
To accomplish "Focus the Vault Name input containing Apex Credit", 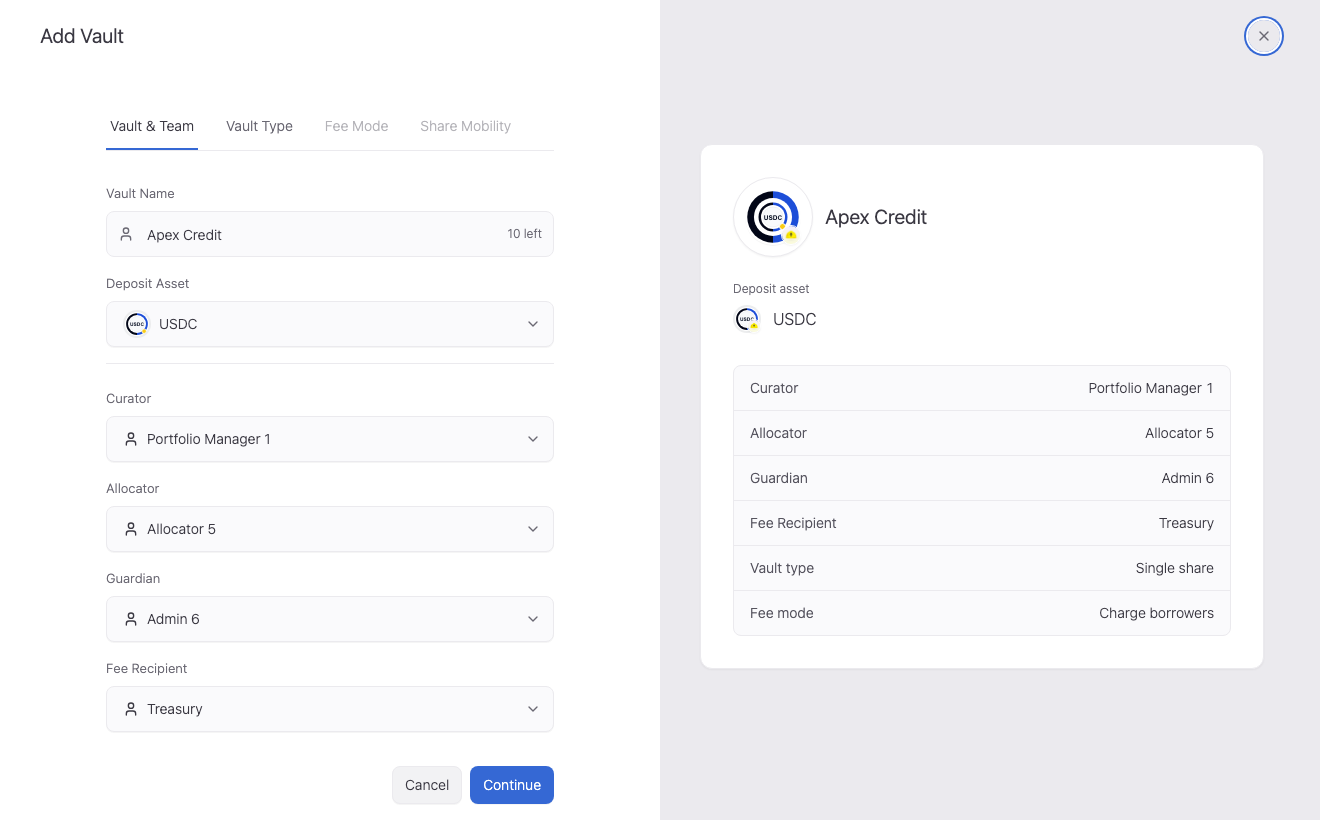I will 330,234.
